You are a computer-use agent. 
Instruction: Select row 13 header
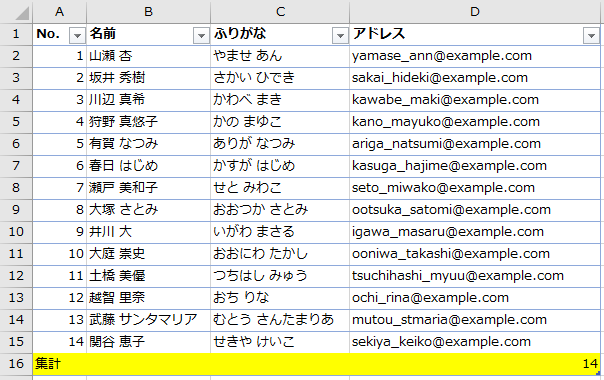click(x=16, y=298)
